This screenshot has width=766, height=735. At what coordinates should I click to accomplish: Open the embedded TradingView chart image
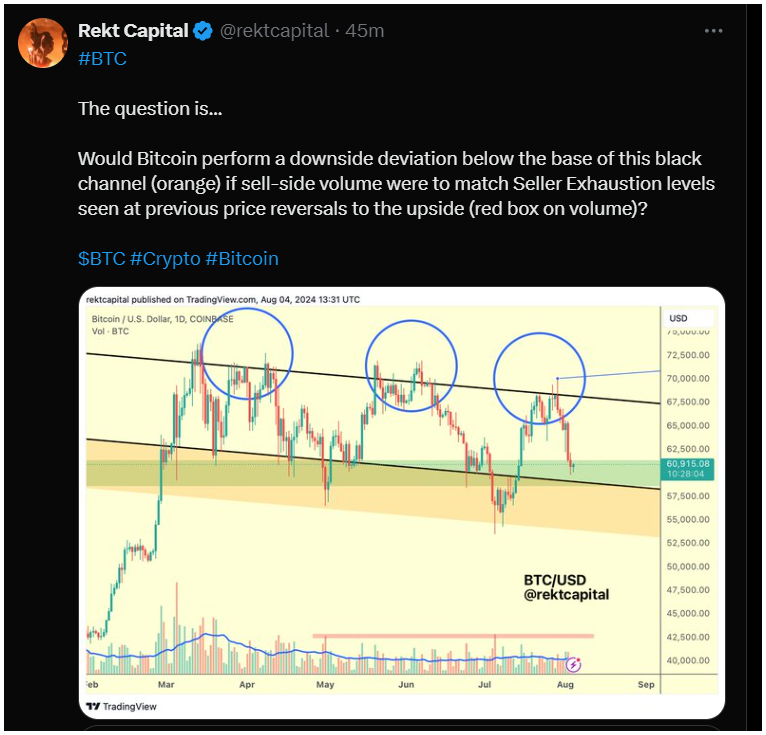pos(402,503)
